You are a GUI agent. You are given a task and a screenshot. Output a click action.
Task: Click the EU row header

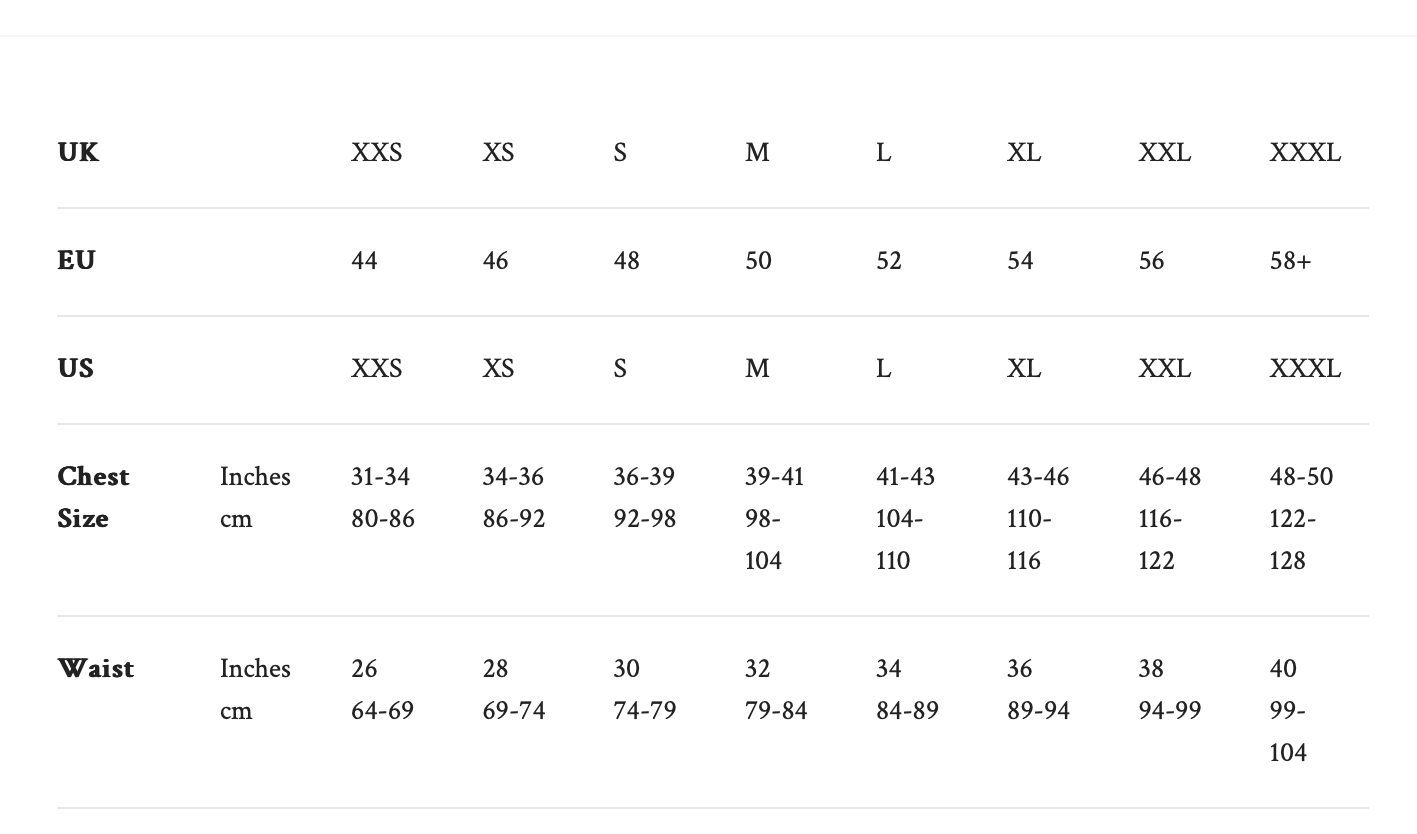[76, 261]
